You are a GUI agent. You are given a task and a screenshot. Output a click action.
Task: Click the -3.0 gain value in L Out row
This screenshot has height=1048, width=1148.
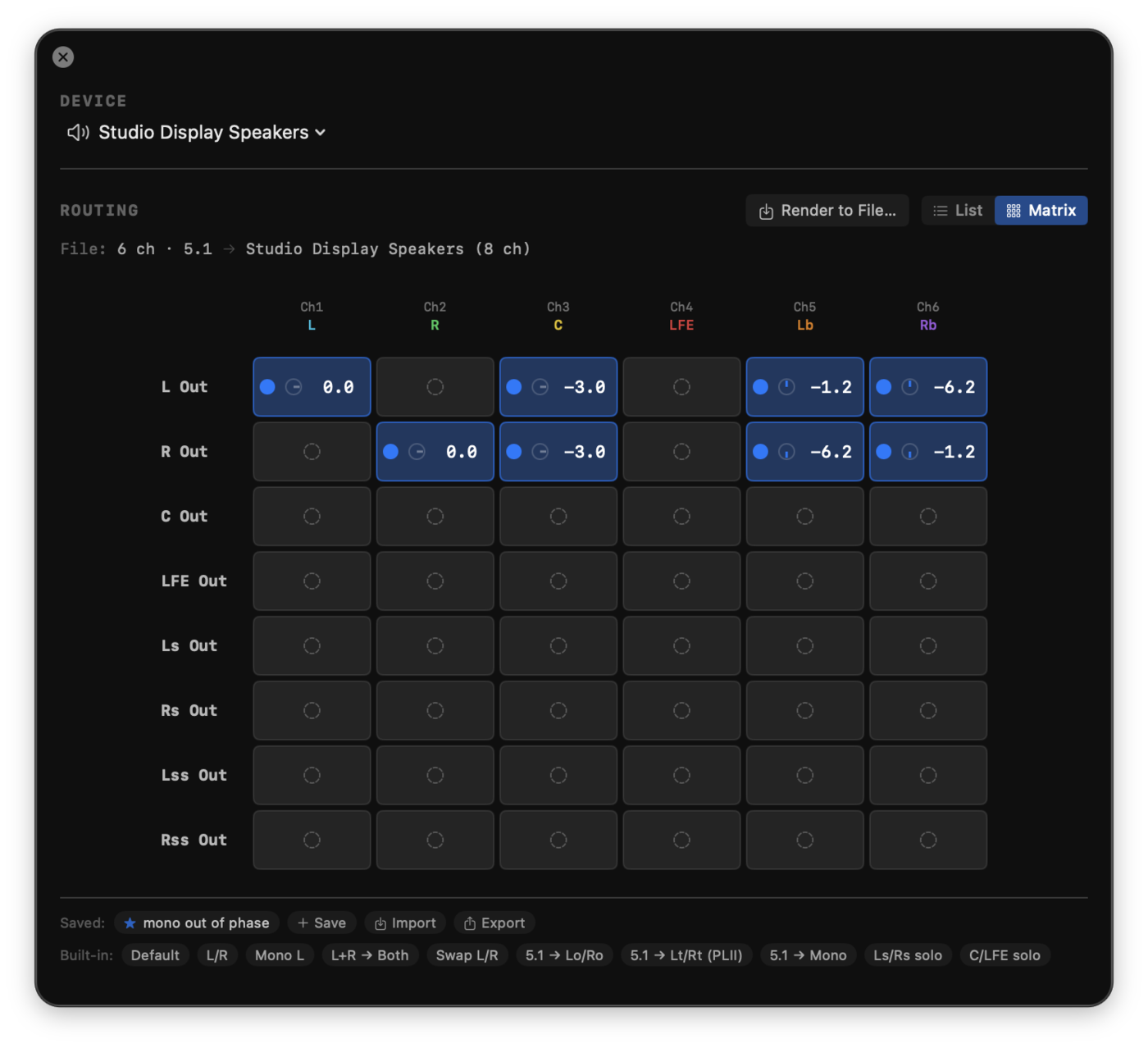point(585,387)
